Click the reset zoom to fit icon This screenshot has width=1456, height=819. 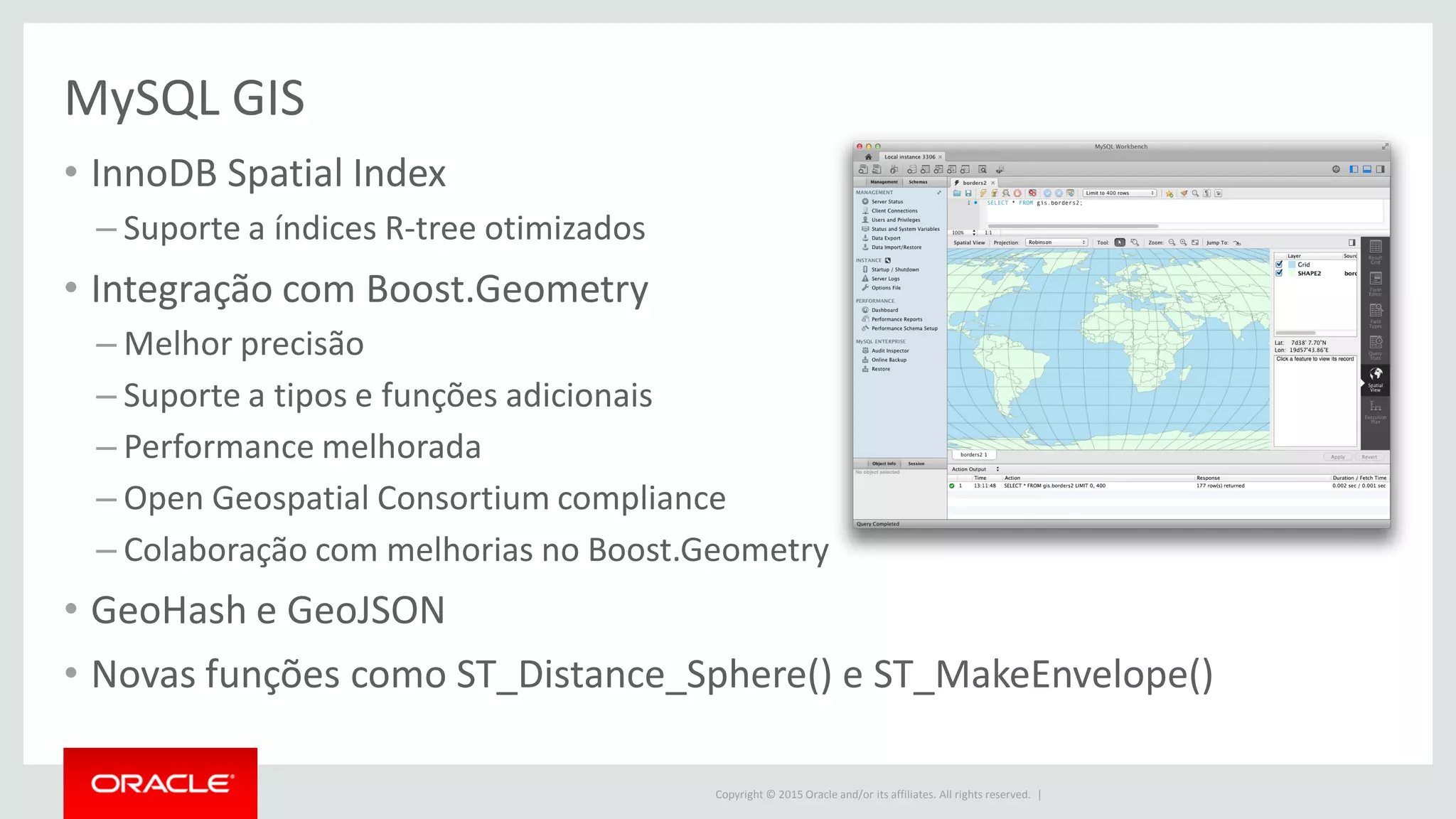[x=1195, y=242]
